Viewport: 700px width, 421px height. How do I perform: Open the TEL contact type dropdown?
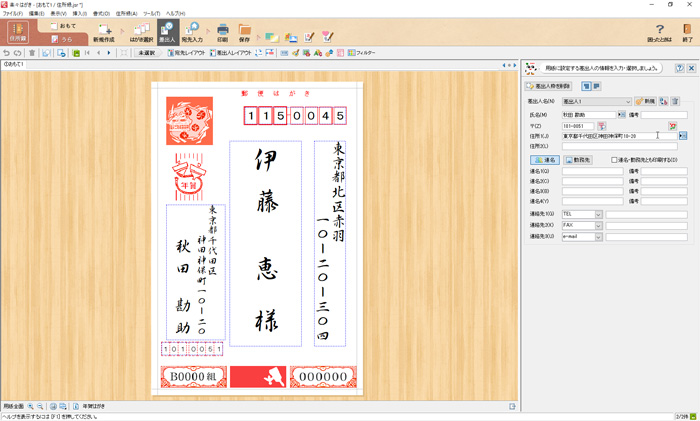coord(598,213)
